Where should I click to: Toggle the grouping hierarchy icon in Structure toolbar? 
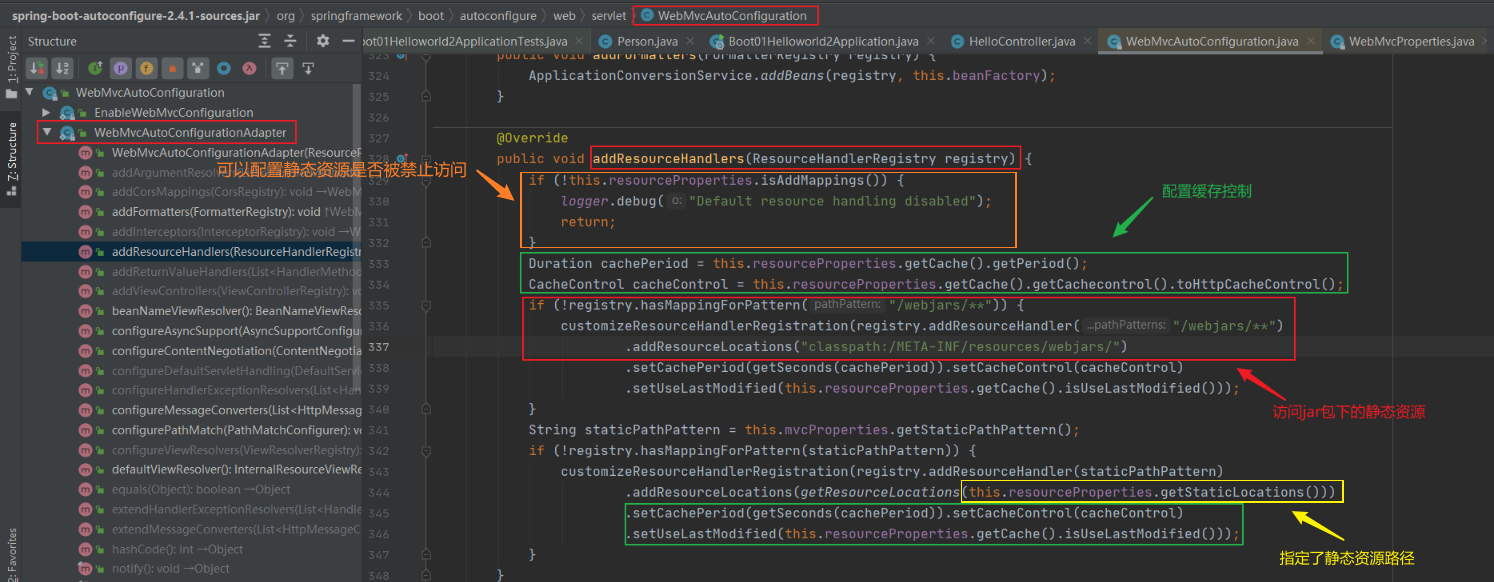pos(198,68)
